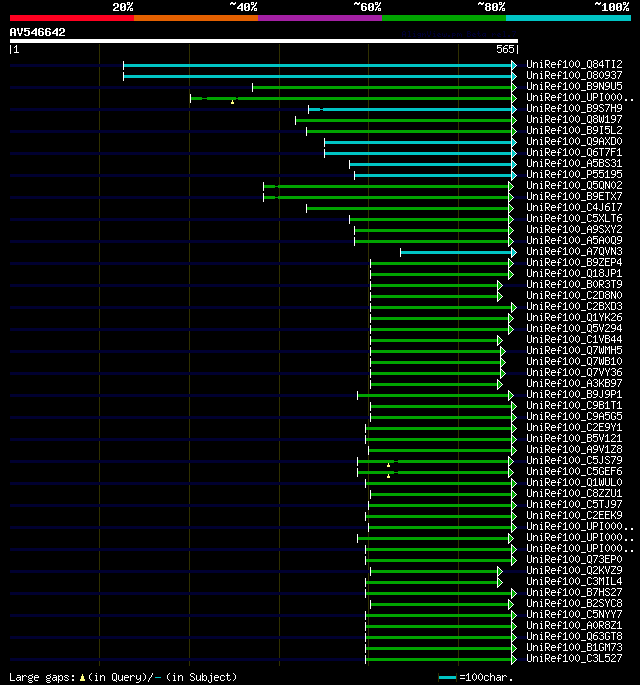Click the cyan ~100% identity legend segment
This screenshot has width=640, height=685.
[x=568, y=18]
